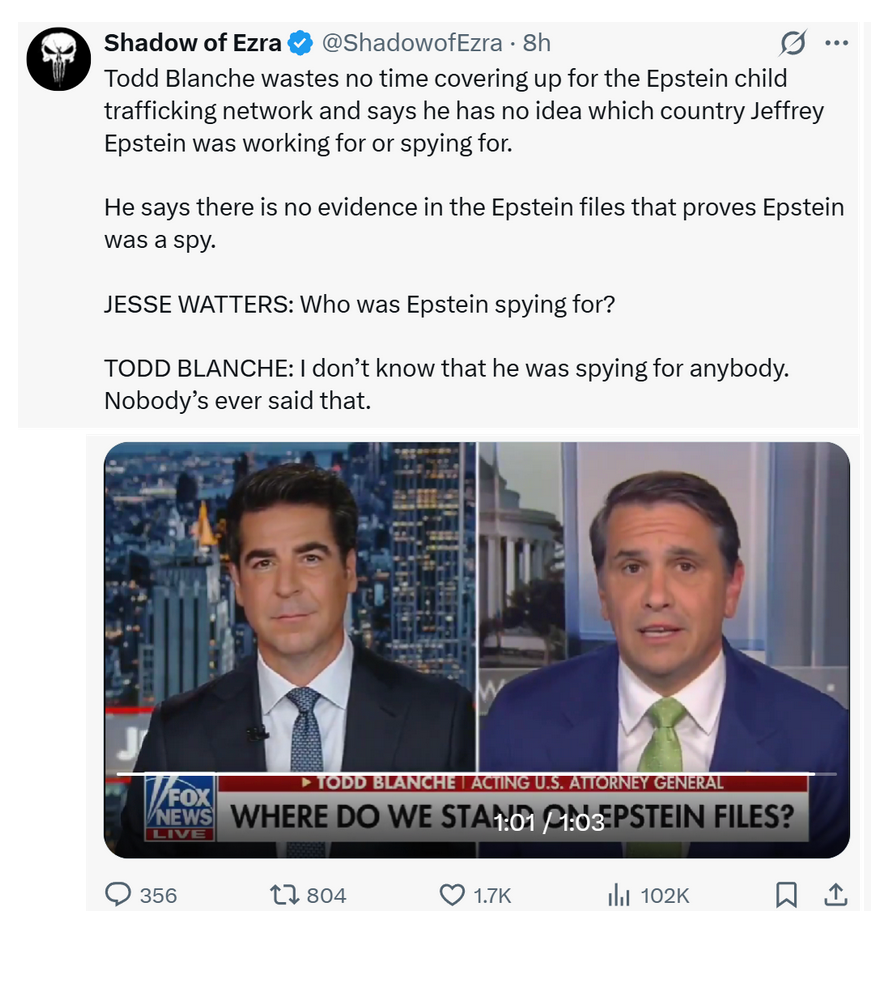Viewport: 880px width, 994px height.
Task: Click the reply speech bubble icon
Action: point(119,895)
